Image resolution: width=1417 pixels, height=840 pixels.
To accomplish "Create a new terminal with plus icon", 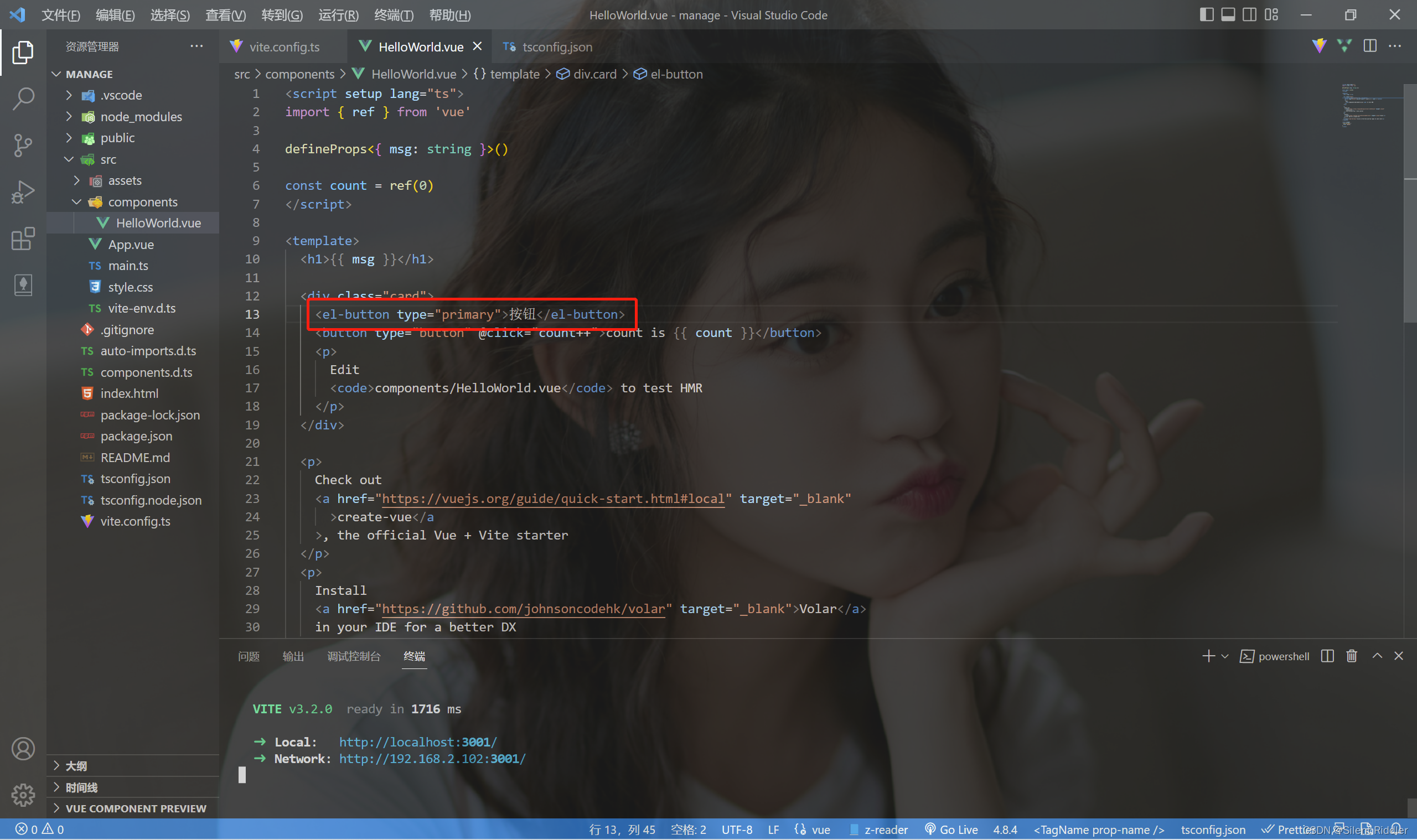I will pyautogui.click(x=1208, y=656).
